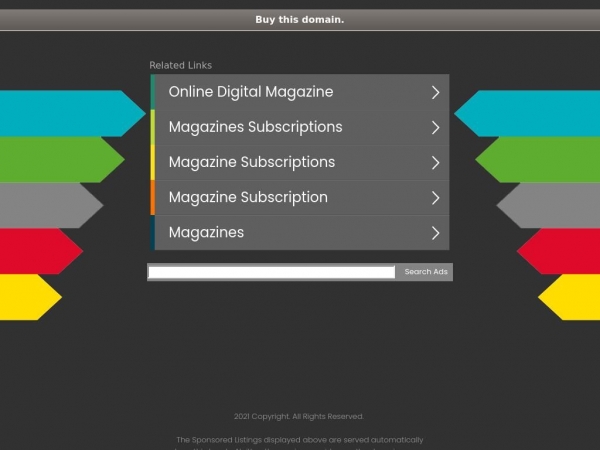Click the arrow in the Magazines row
The image size is (600, 450).
click(x=435, y=233)
